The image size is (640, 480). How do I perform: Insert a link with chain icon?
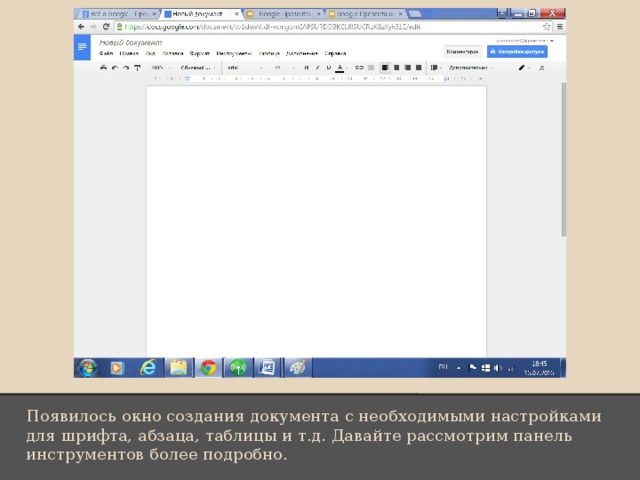[359, 68]
